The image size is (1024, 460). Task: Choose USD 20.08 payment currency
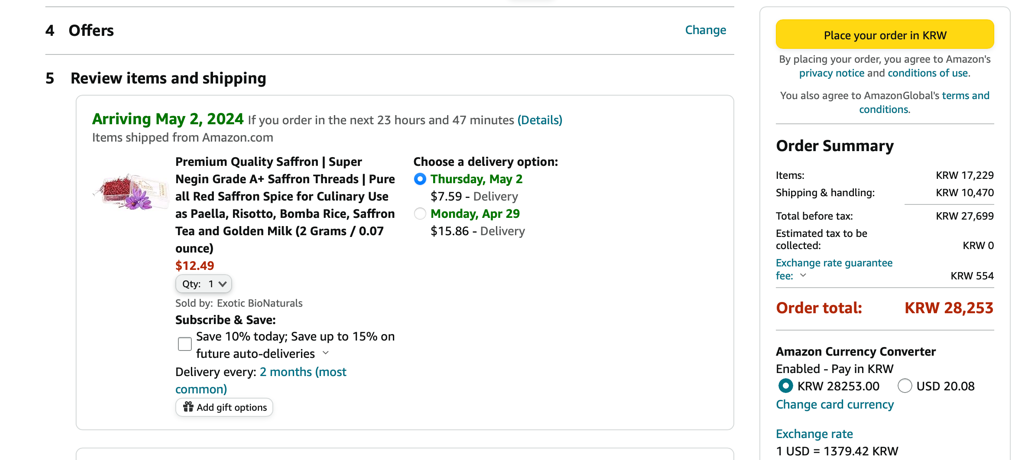pos(905,386)
